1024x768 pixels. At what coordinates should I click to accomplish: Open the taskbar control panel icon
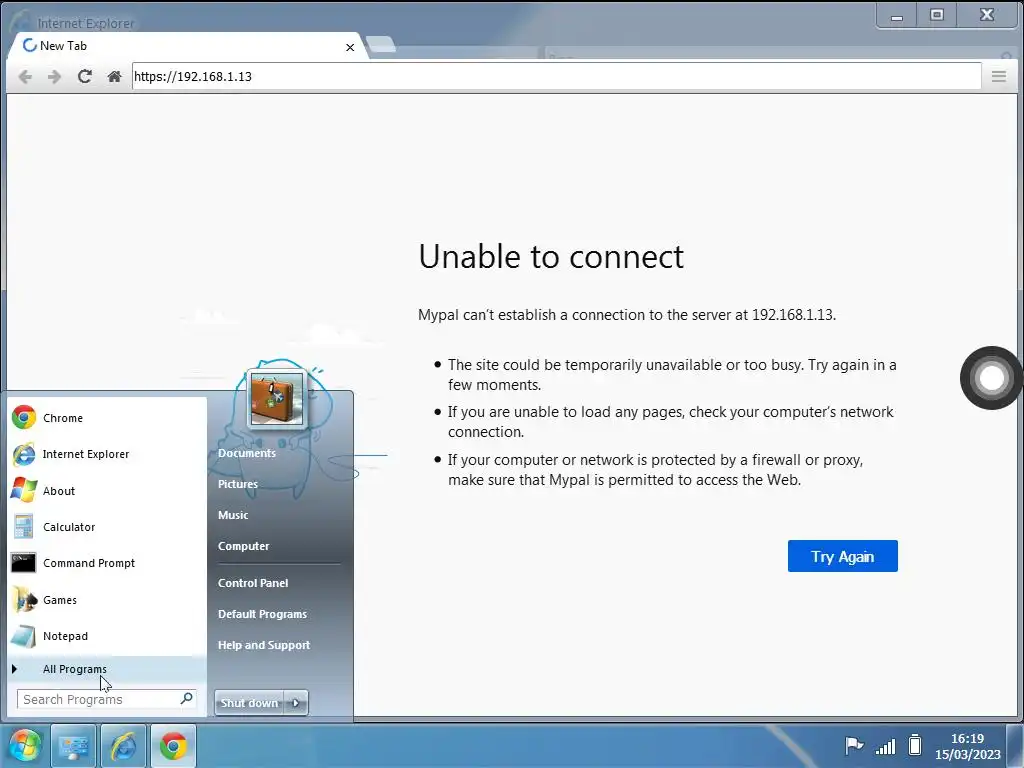click(73, 746)
